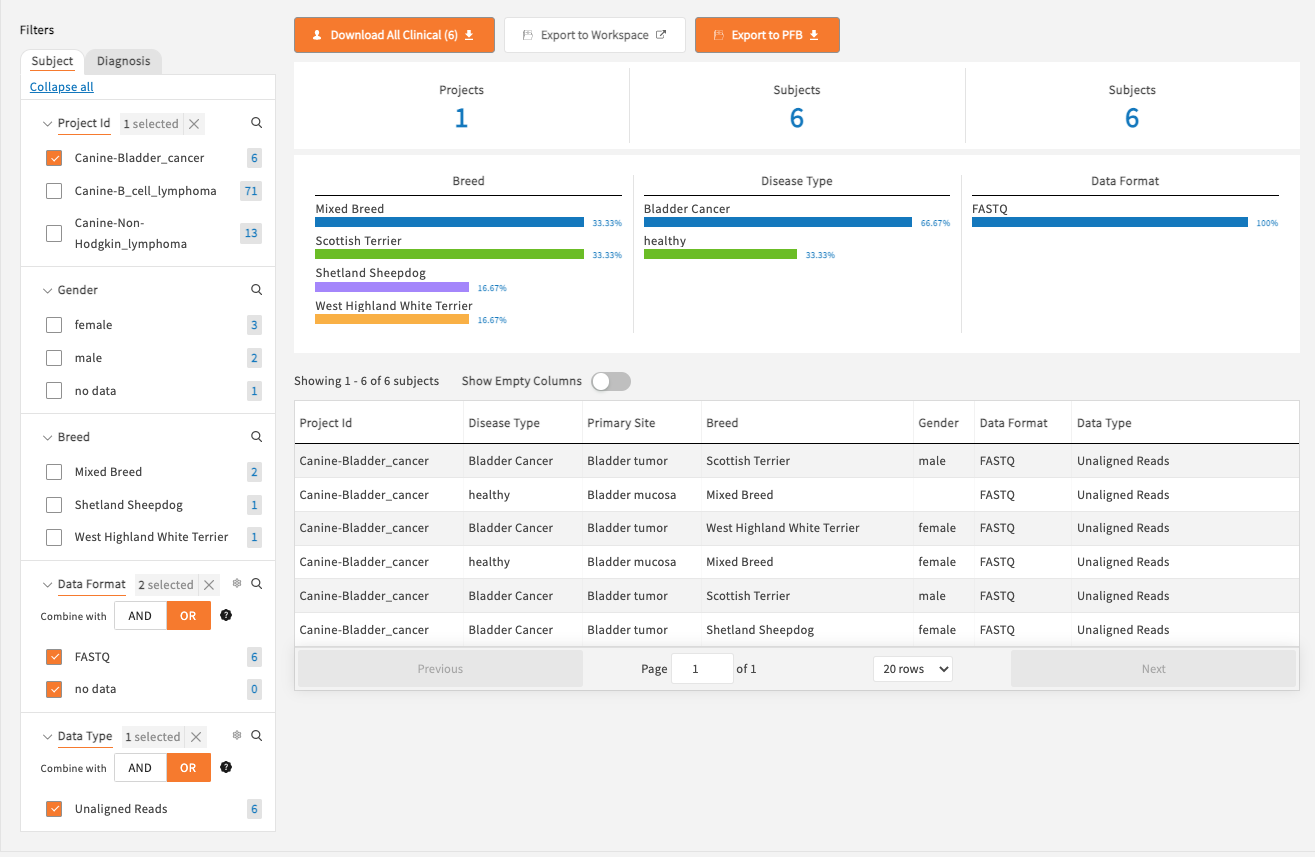
Task: Open the Breed filter search
Action: click(256, 436)
